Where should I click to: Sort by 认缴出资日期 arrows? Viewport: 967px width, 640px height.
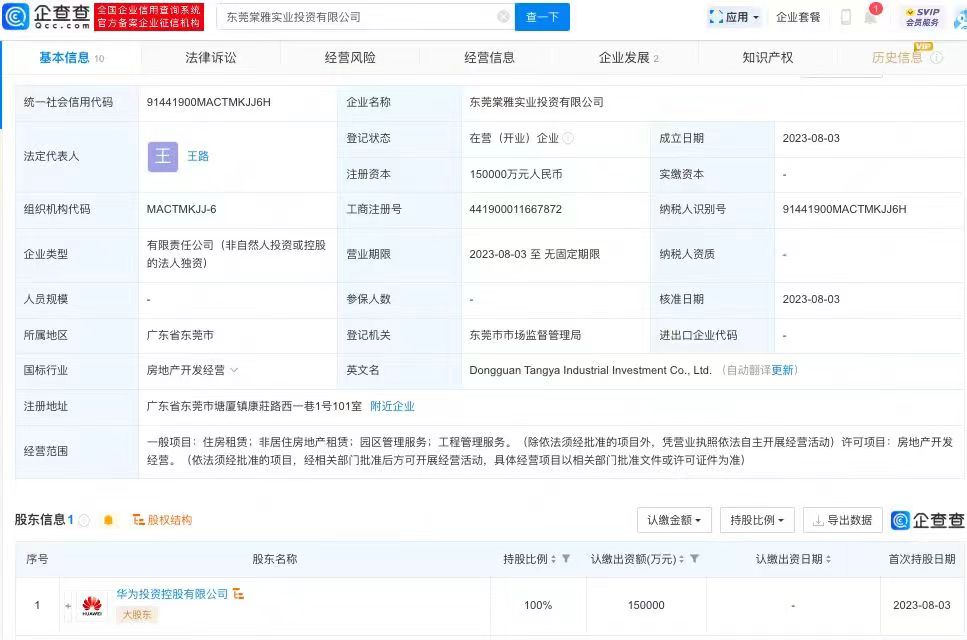click(828, 559)
